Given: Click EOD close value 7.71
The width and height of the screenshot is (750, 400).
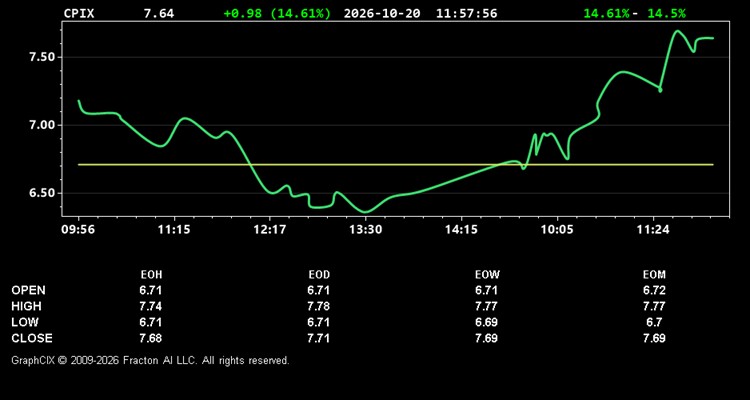Looking at the screenshot, I should coord(319,338).
